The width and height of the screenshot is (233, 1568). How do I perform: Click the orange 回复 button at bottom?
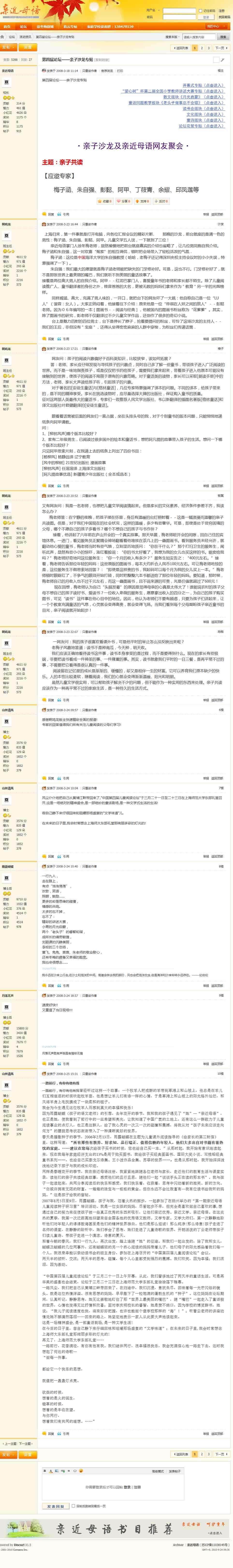click(28, 1454)
